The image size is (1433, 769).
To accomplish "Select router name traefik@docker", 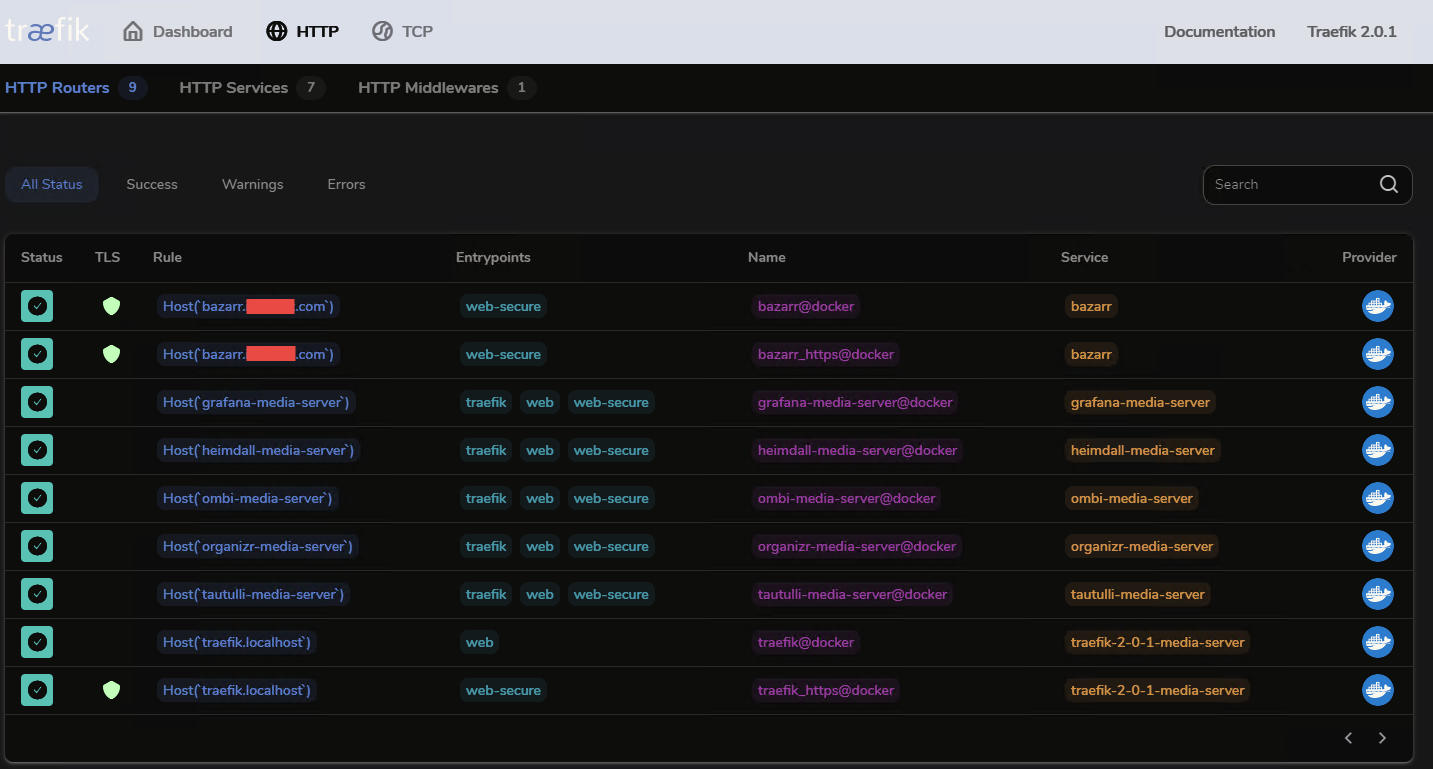I will (806, 642).
